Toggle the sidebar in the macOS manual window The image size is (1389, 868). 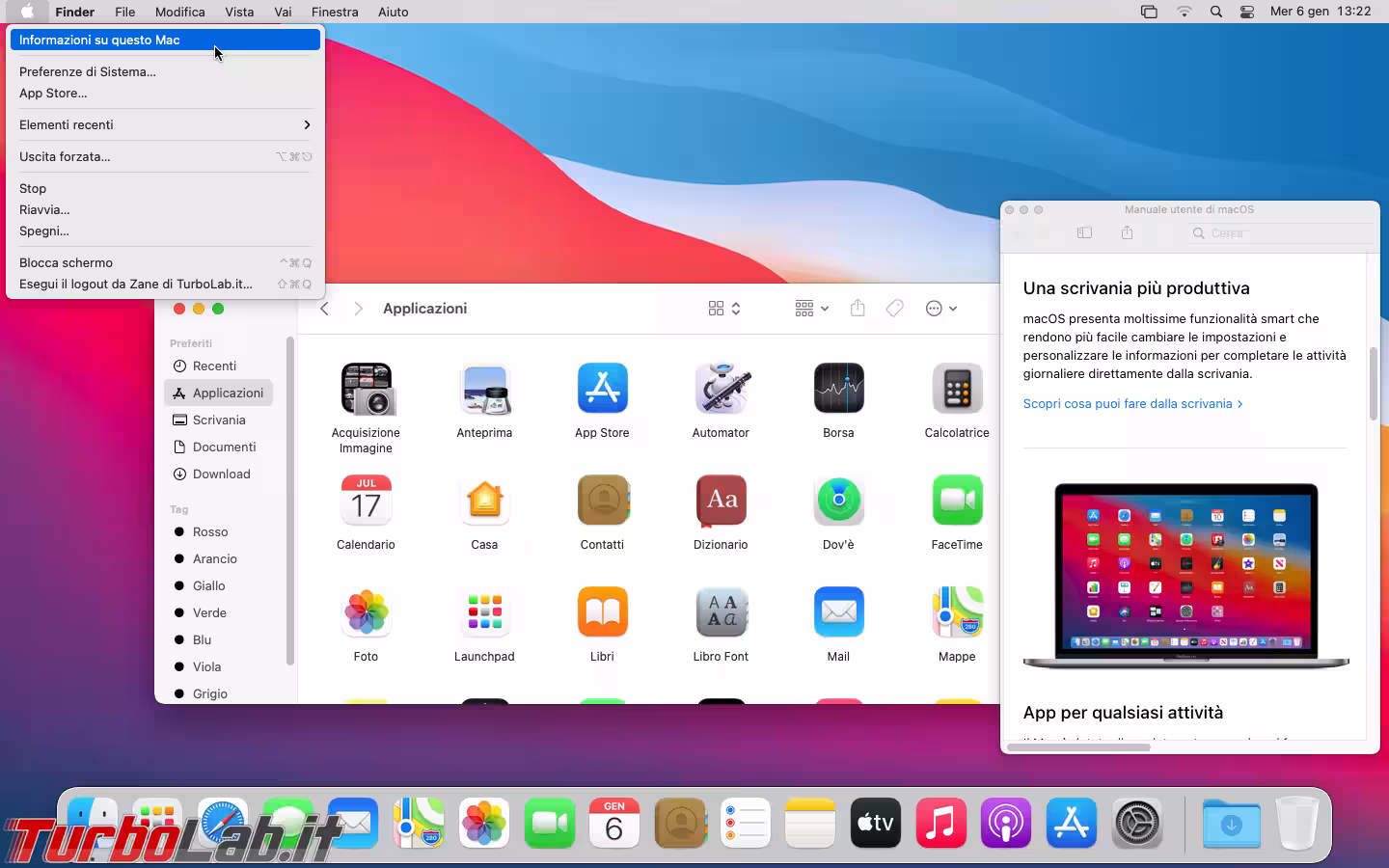1084,233
